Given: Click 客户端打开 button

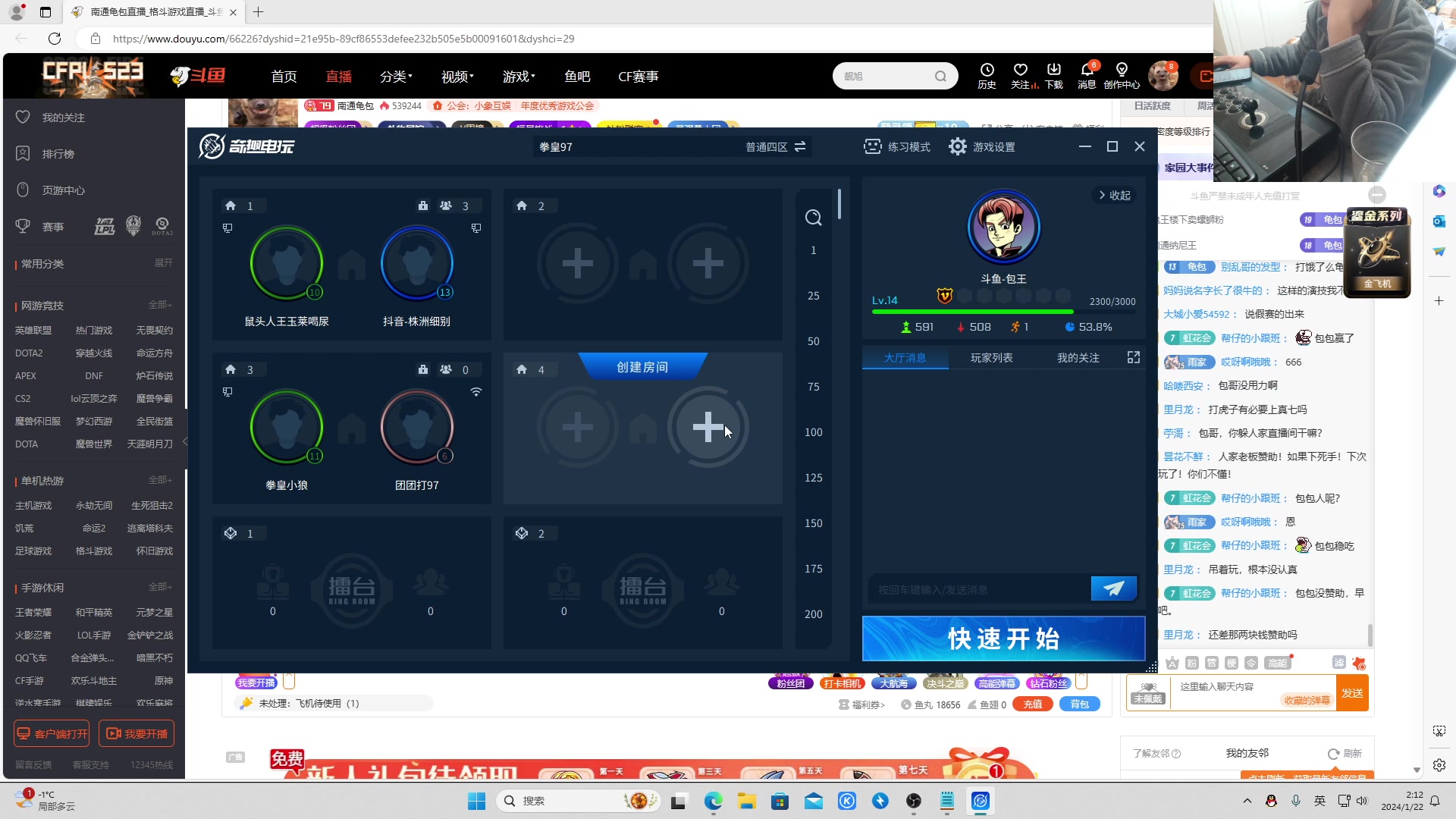Looking at the screenshot, I should [x=52, y=733].
